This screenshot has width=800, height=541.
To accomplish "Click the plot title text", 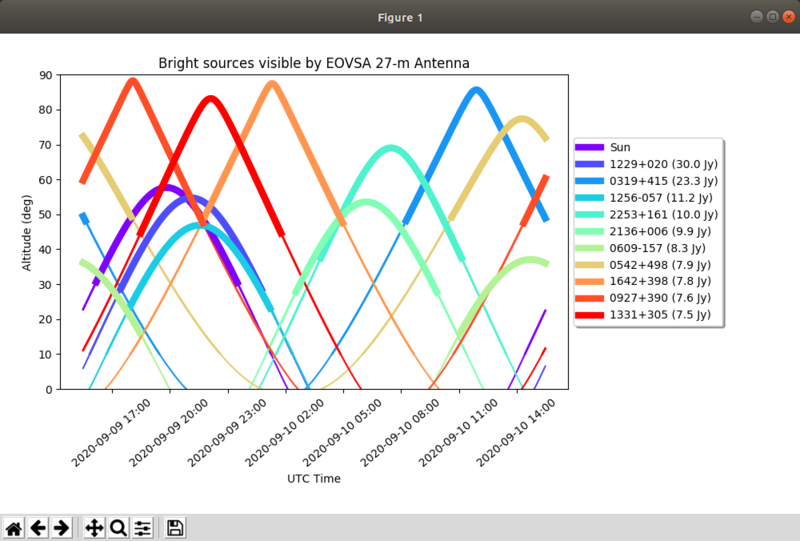I will pos(314,63).
